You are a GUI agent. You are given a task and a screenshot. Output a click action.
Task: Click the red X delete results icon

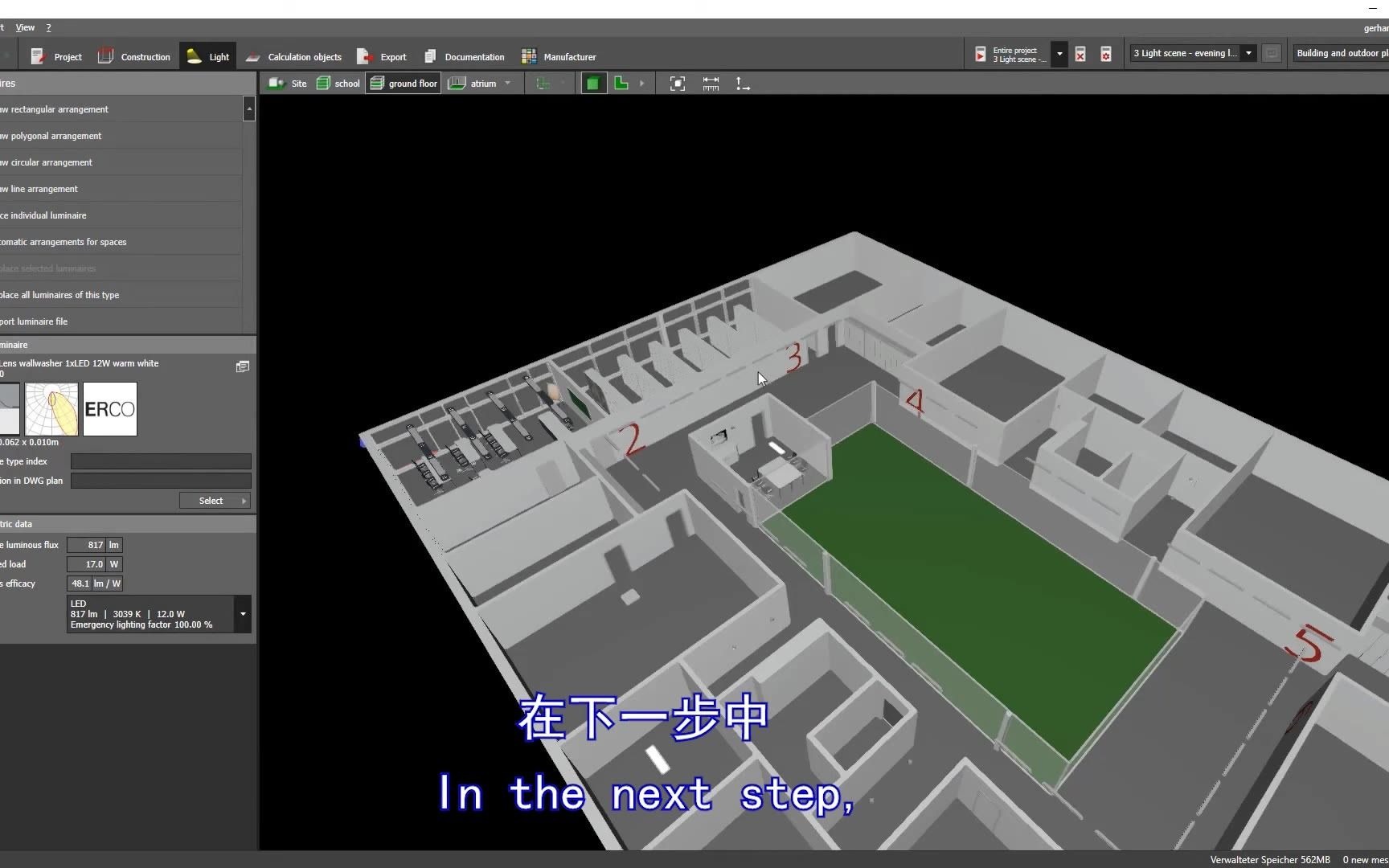[x=1080, y=55]
